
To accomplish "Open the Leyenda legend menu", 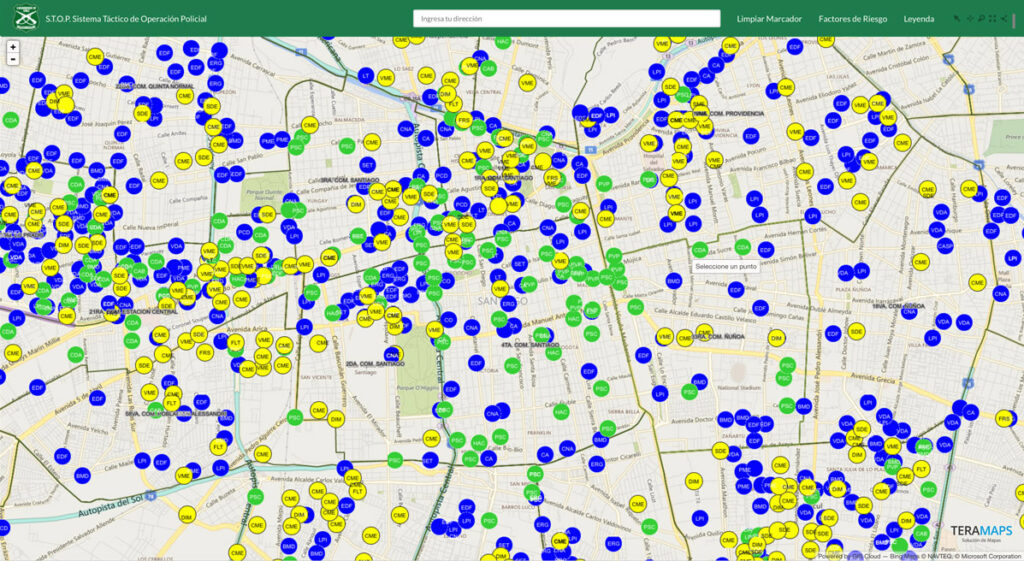I will 919,19.
